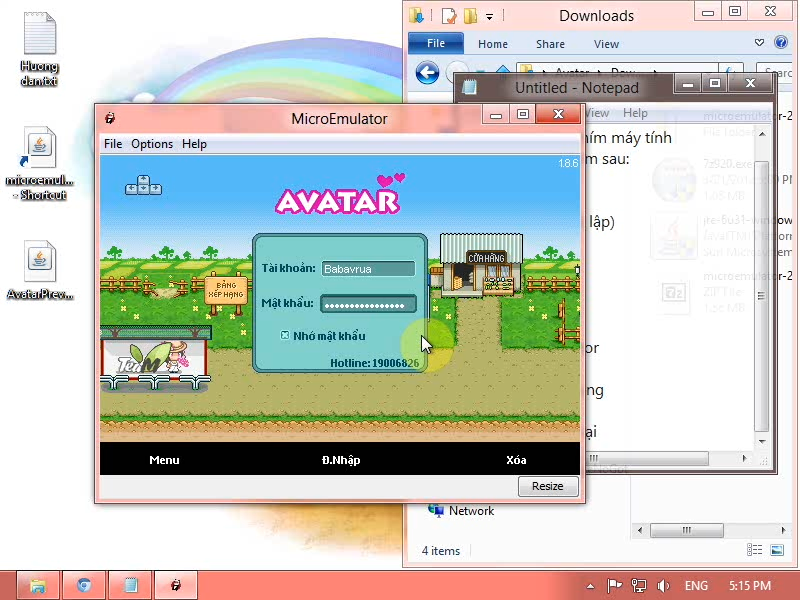Click the Network item in Downloads navigation pane
The image size is (800, 600).
tap(462, 511)
